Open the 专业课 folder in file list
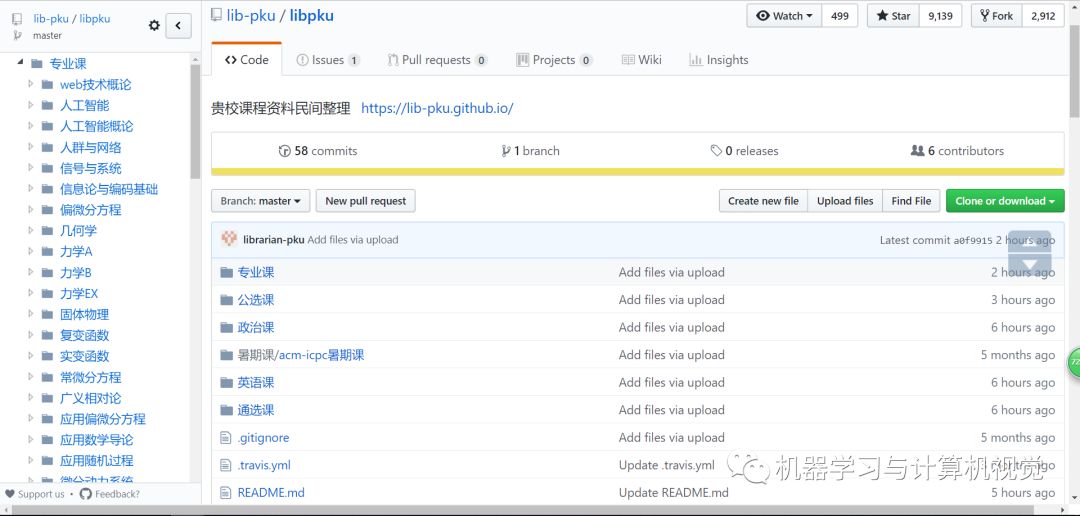This screenshot has width=1080, height=516. (256, 272)
